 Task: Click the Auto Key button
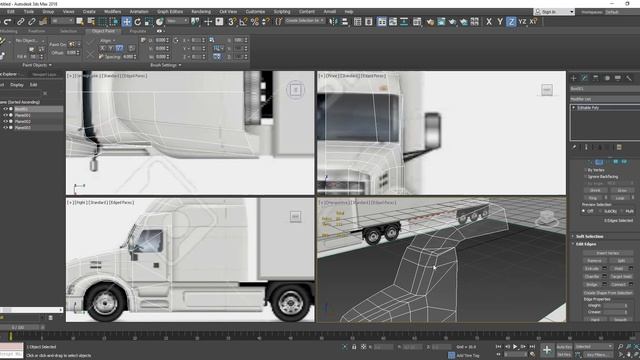pos(564,347)
